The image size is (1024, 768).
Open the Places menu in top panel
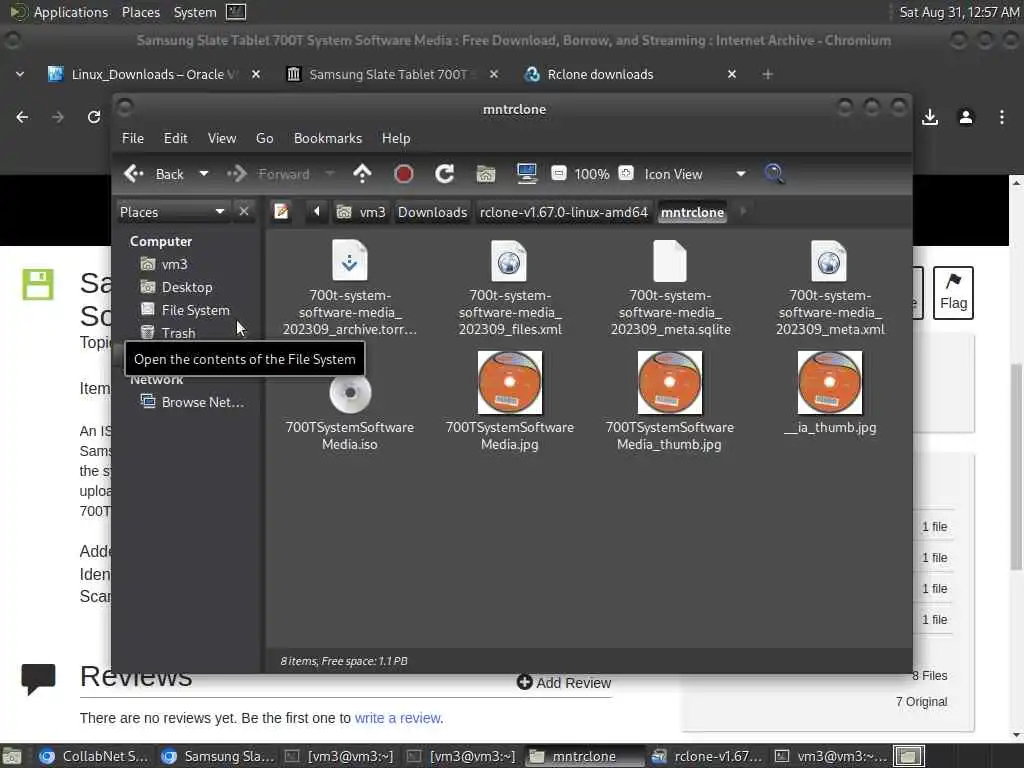pos(140,12)
